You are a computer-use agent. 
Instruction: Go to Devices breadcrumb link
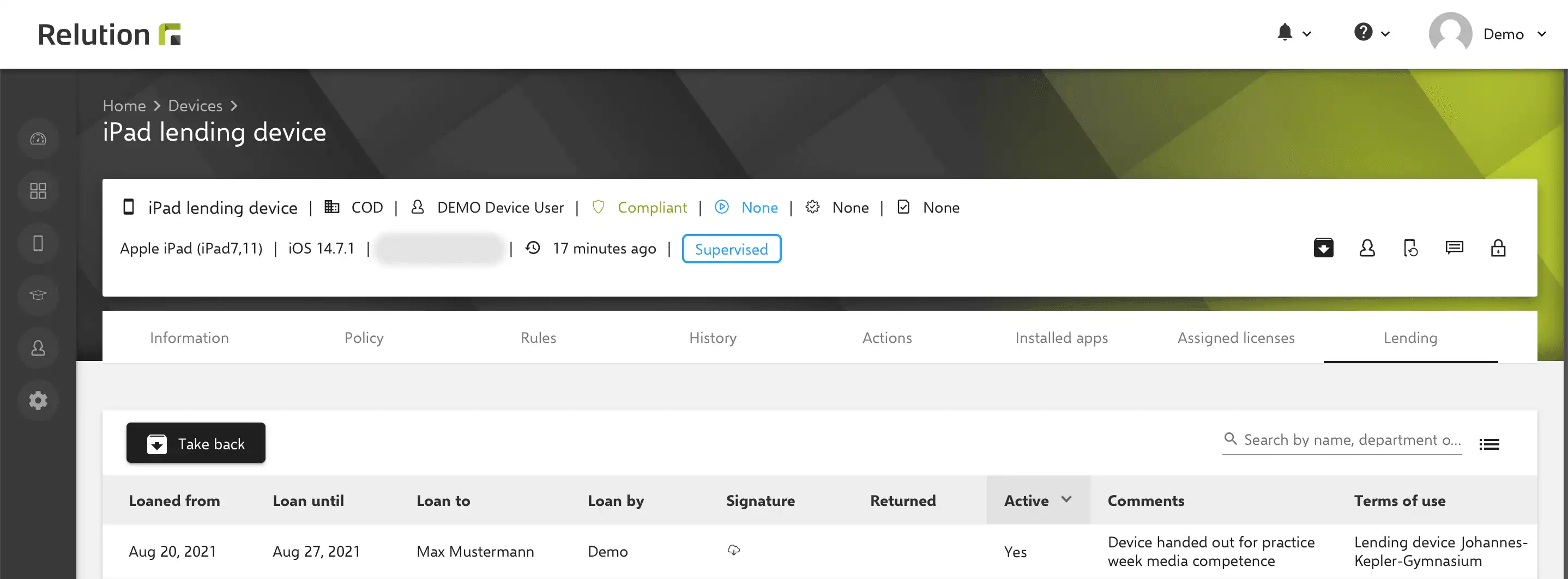pyautogui.click(x=195, y=106)
